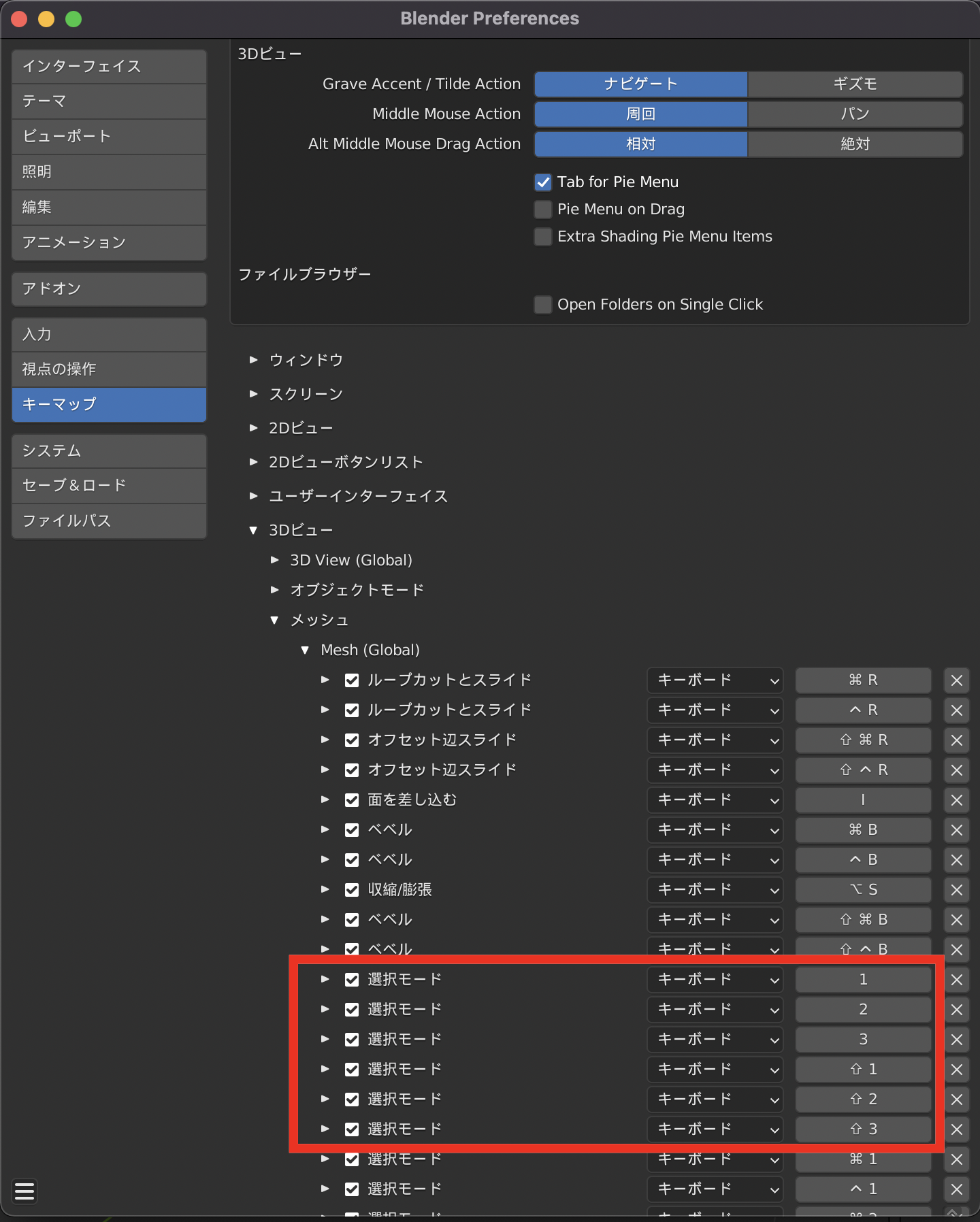Change the ⇧ 2 選択モード key binding

(x=864, y=1100)
